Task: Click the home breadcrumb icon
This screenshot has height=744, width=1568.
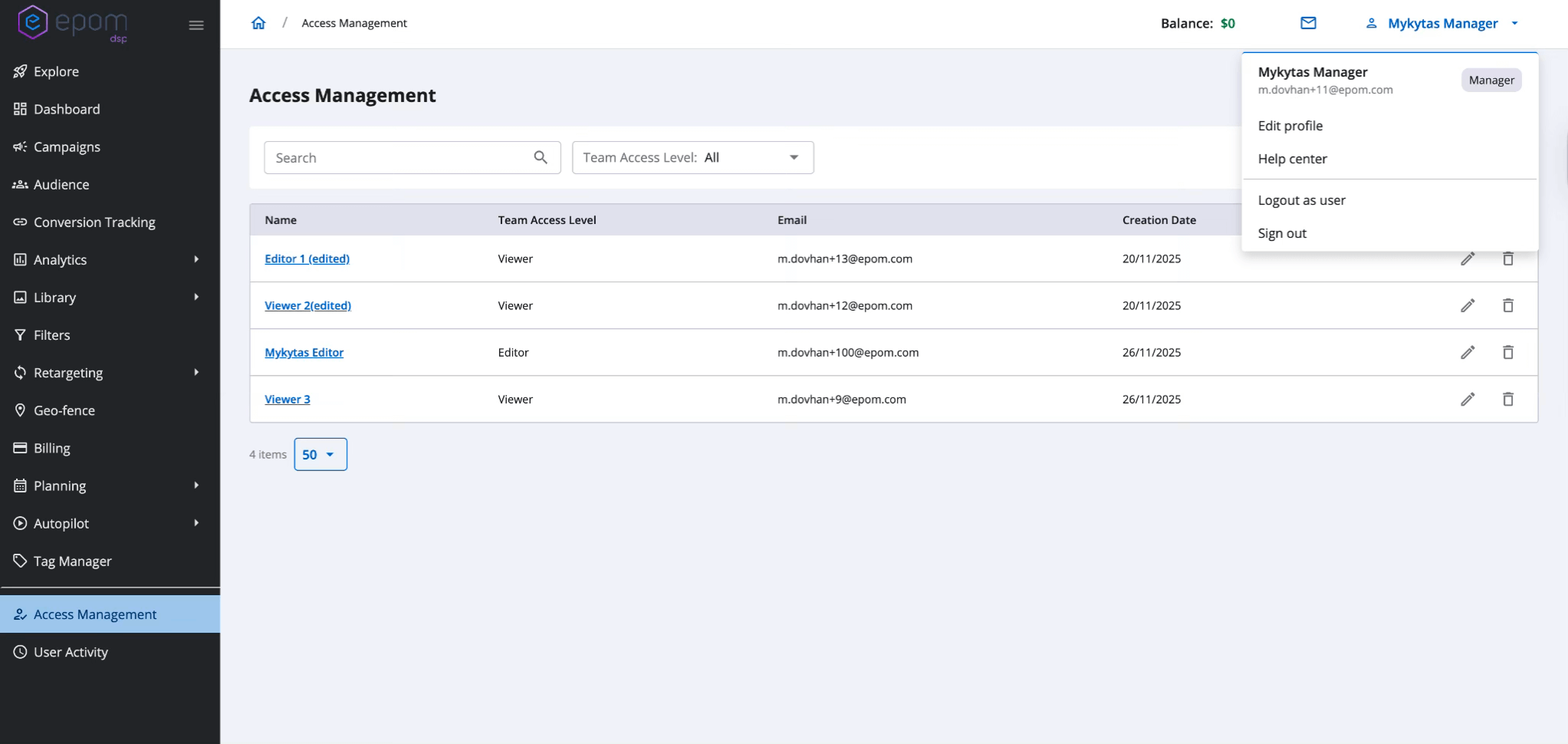Action: tap(258, 23)
